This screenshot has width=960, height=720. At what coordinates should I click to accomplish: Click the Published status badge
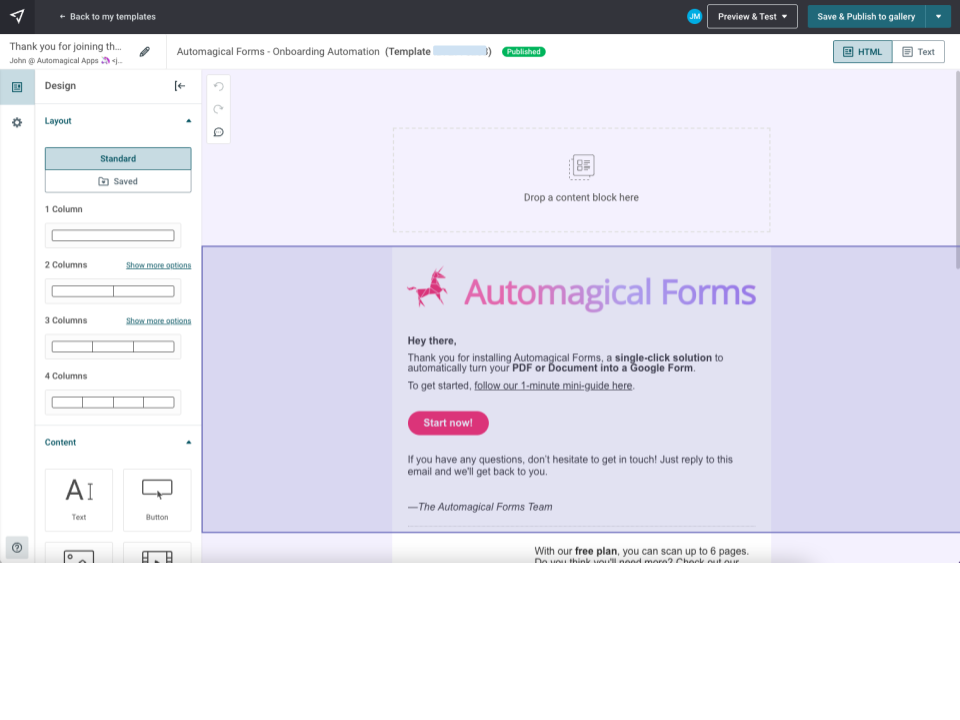pos(523,52)
